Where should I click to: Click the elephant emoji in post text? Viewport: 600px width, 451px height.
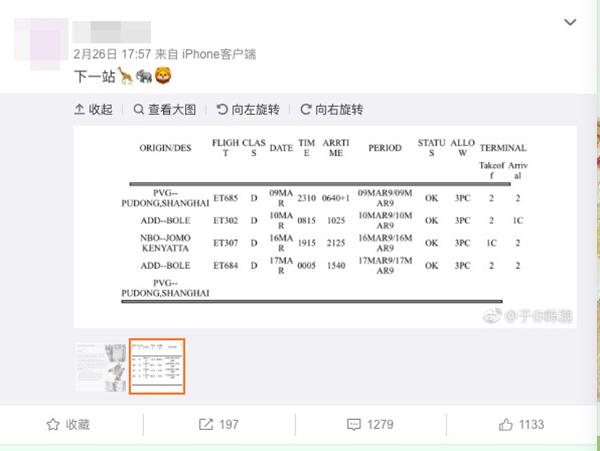pos(144,76)
